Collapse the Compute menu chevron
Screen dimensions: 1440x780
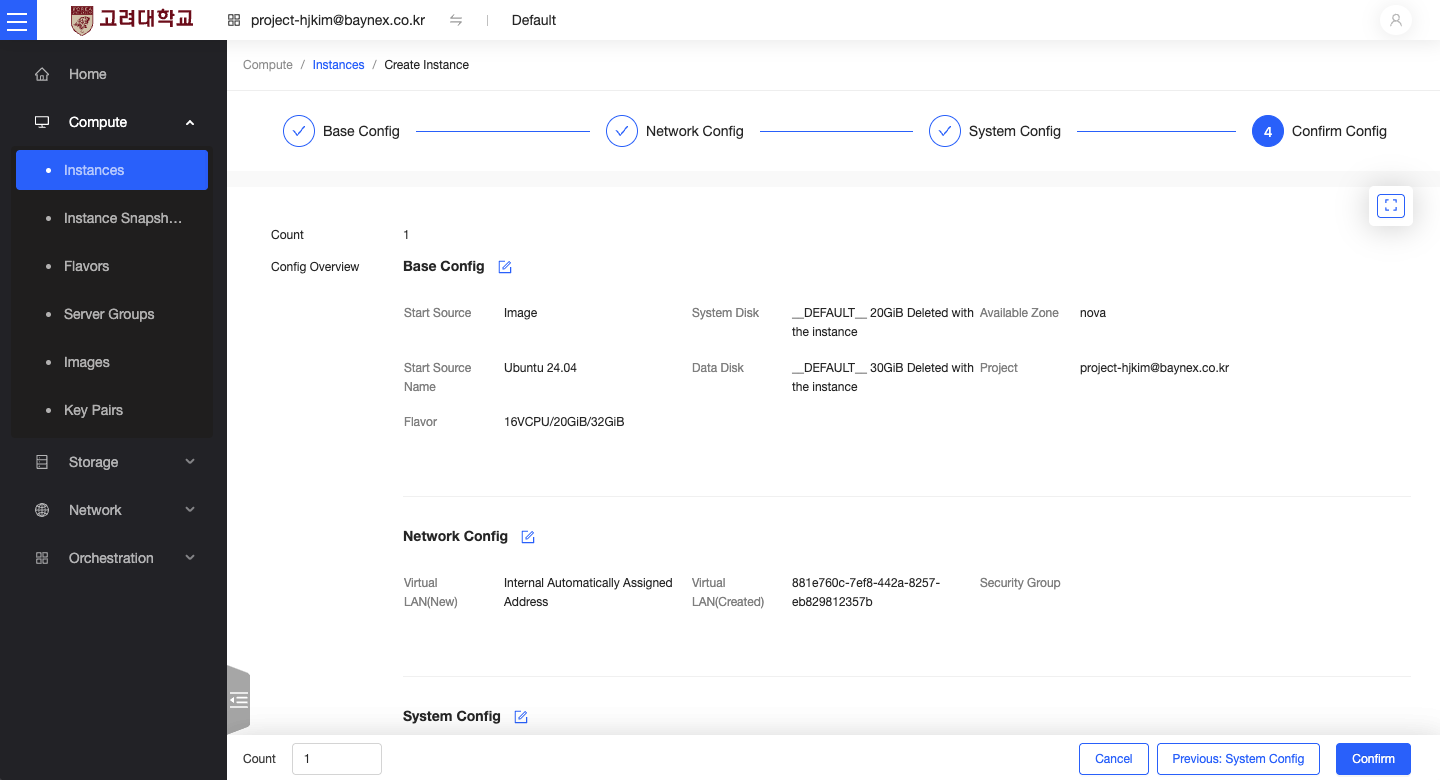[x=190, y=123]
